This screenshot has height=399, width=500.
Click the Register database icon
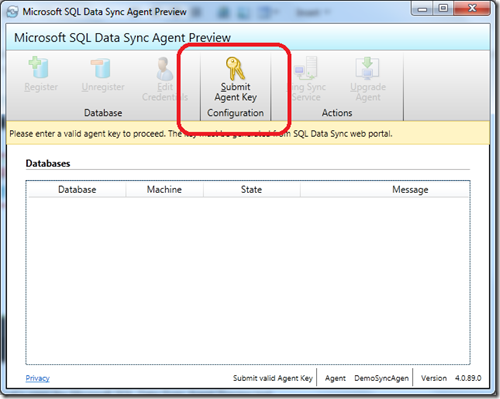coord(39,67)
